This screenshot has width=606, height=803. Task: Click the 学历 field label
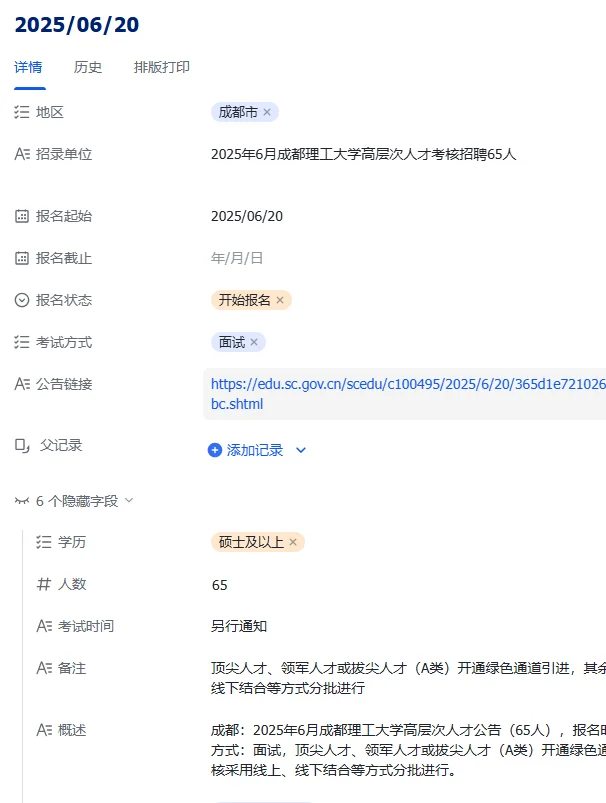[x=72, y=542]
